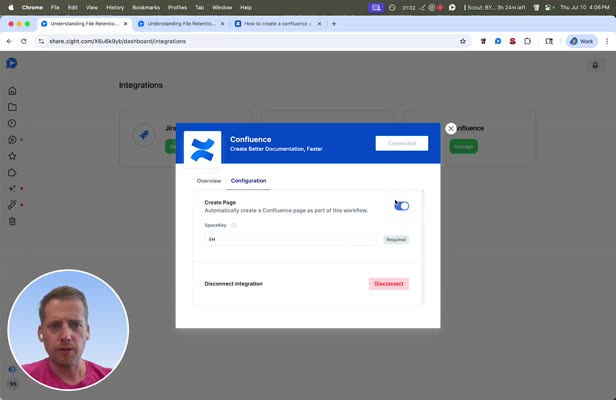The width and height of the screenshot is (616, 400).
Task: Click the SpaceKey info icon
Action: [x=234, y=225]
